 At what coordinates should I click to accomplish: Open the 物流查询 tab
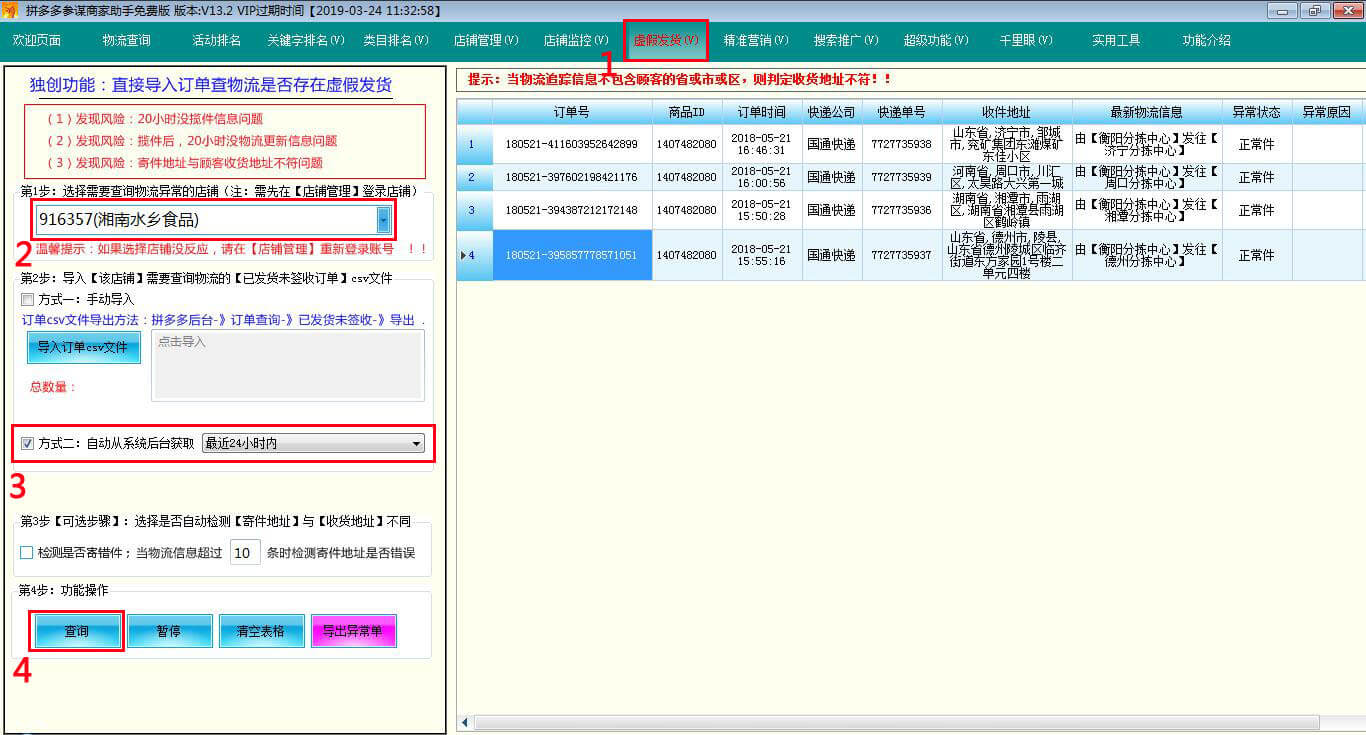click(127, 41)
